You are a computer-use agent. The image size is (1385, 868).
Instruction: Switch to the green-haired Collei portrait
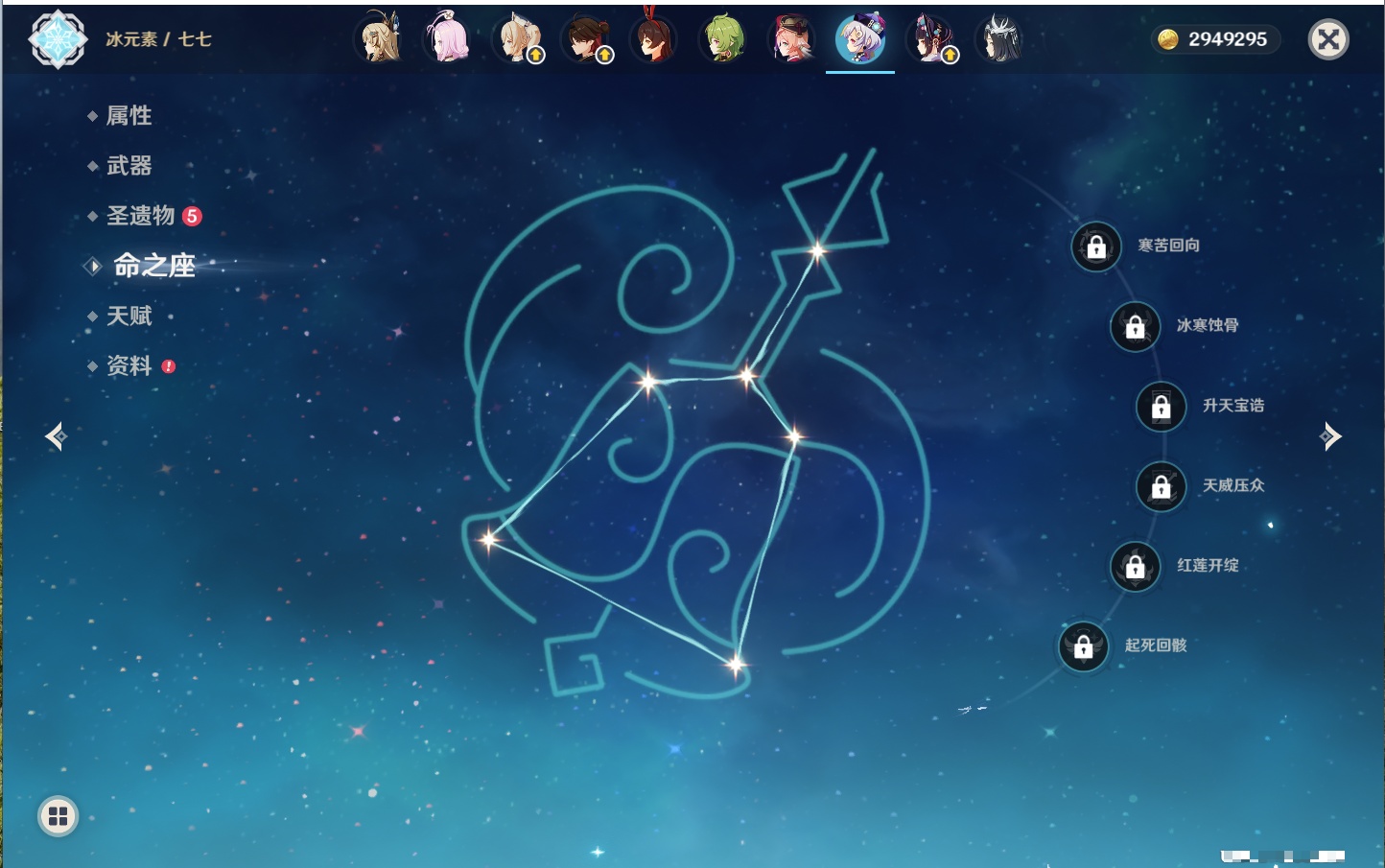coord(723,39)
